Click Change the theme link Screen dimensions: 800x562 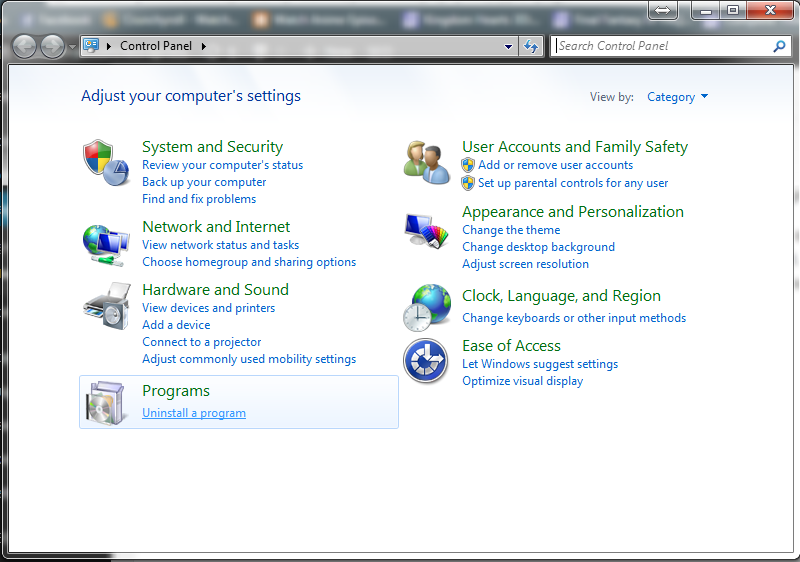tap(511, 230)
